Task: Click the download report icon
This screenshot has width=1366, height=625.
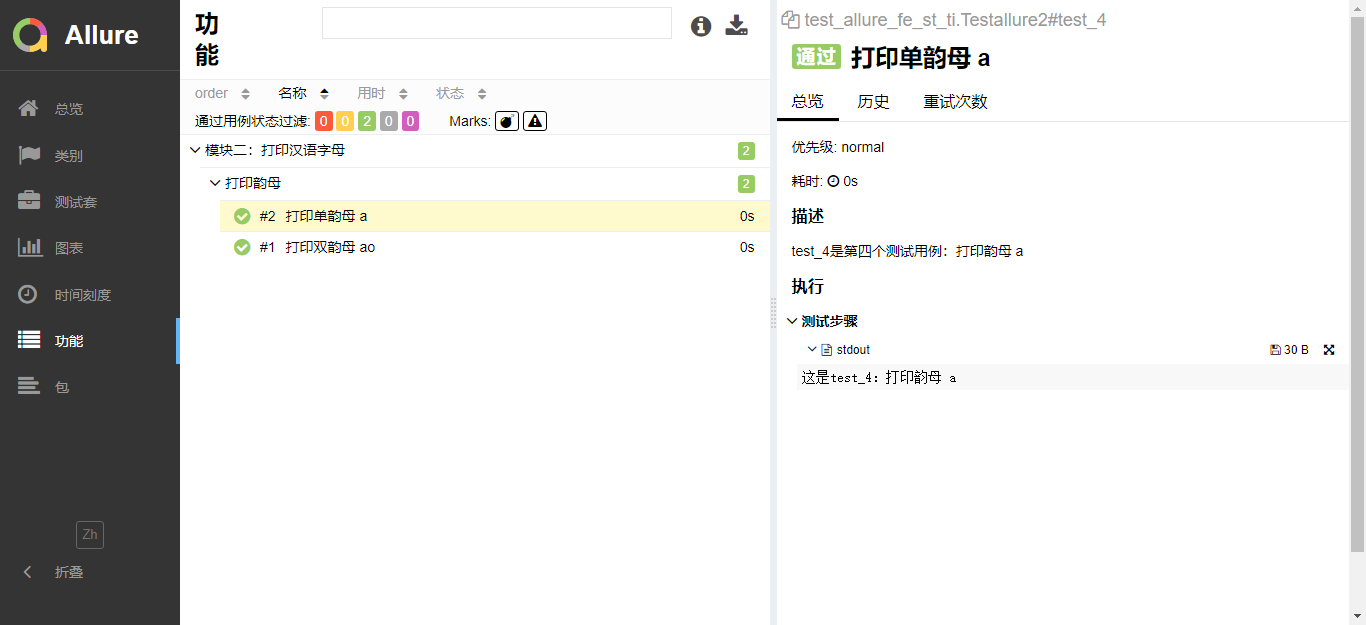Action: tap(737, 26)
